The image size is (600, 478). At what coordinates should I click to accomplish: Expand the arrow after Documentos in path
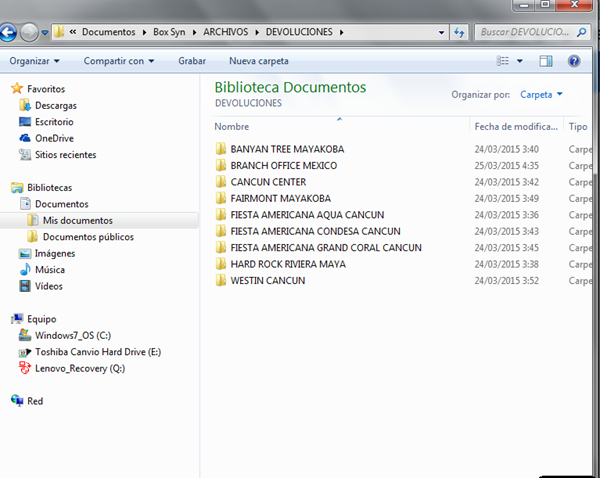[144, 33]
